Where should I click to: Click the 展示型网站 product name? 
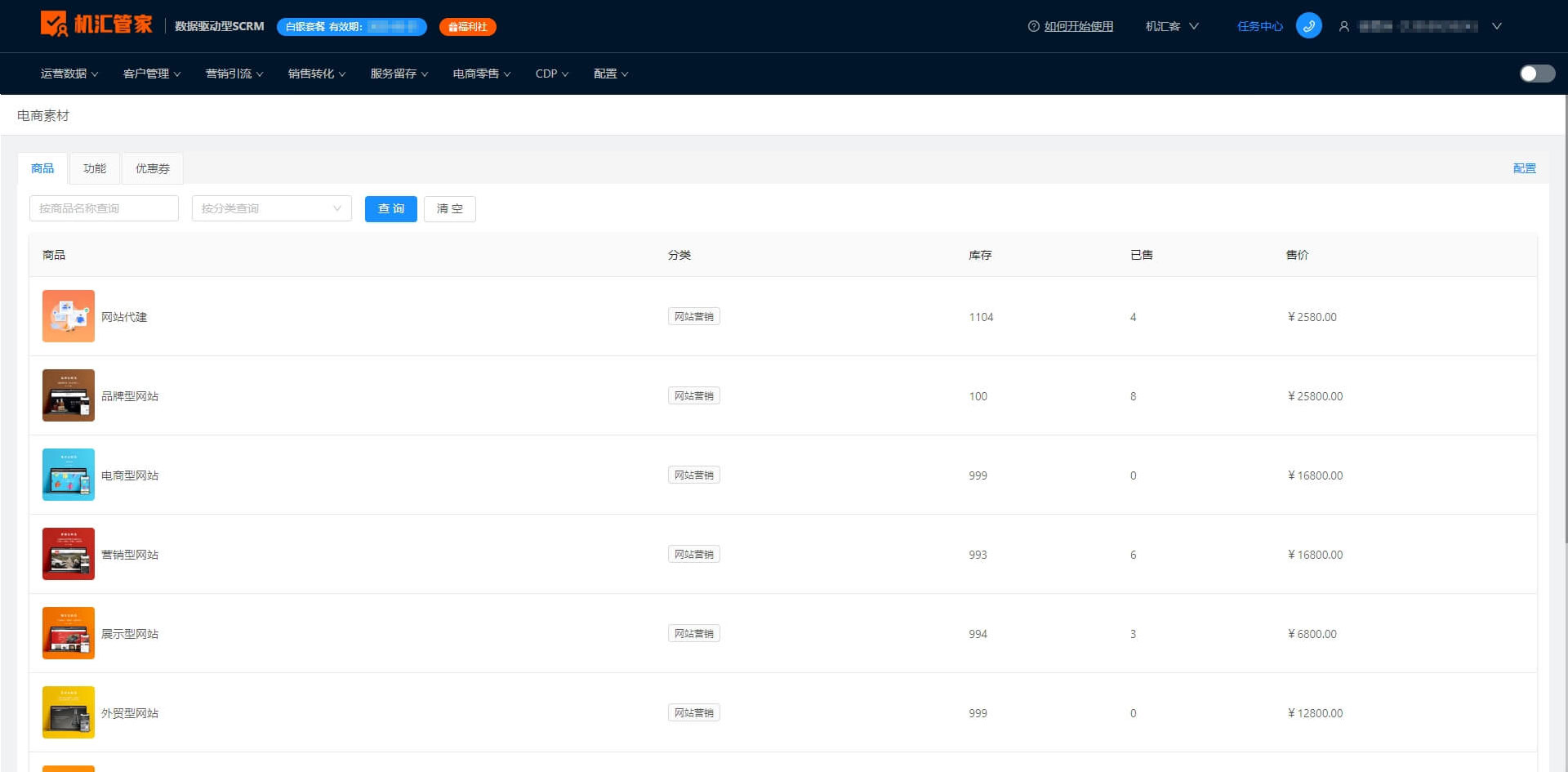(x=130, y=634)
